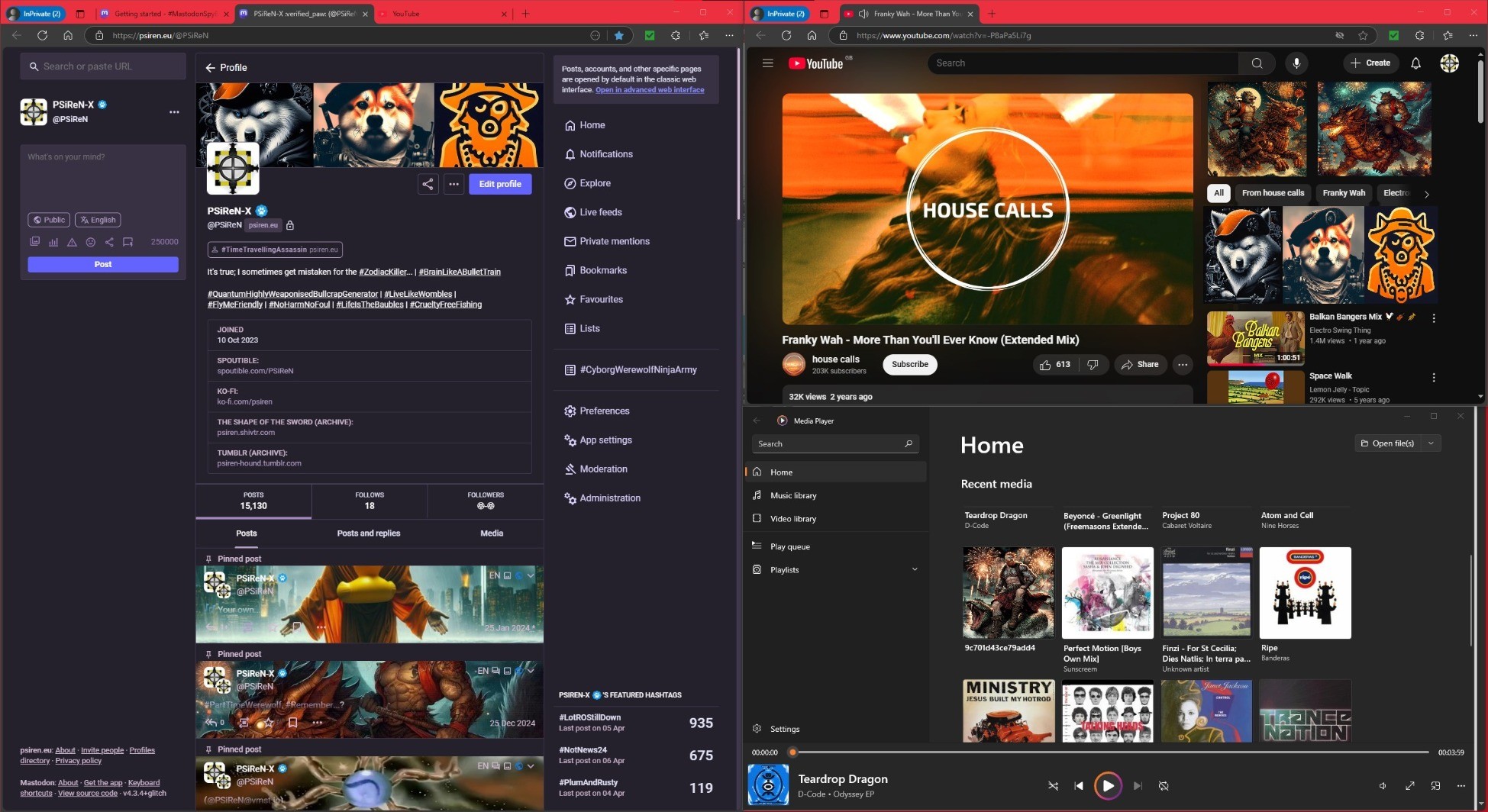Click the Media Player seek bar
Viewport: 1488px width, 812px height.
tap(1111, 752)
